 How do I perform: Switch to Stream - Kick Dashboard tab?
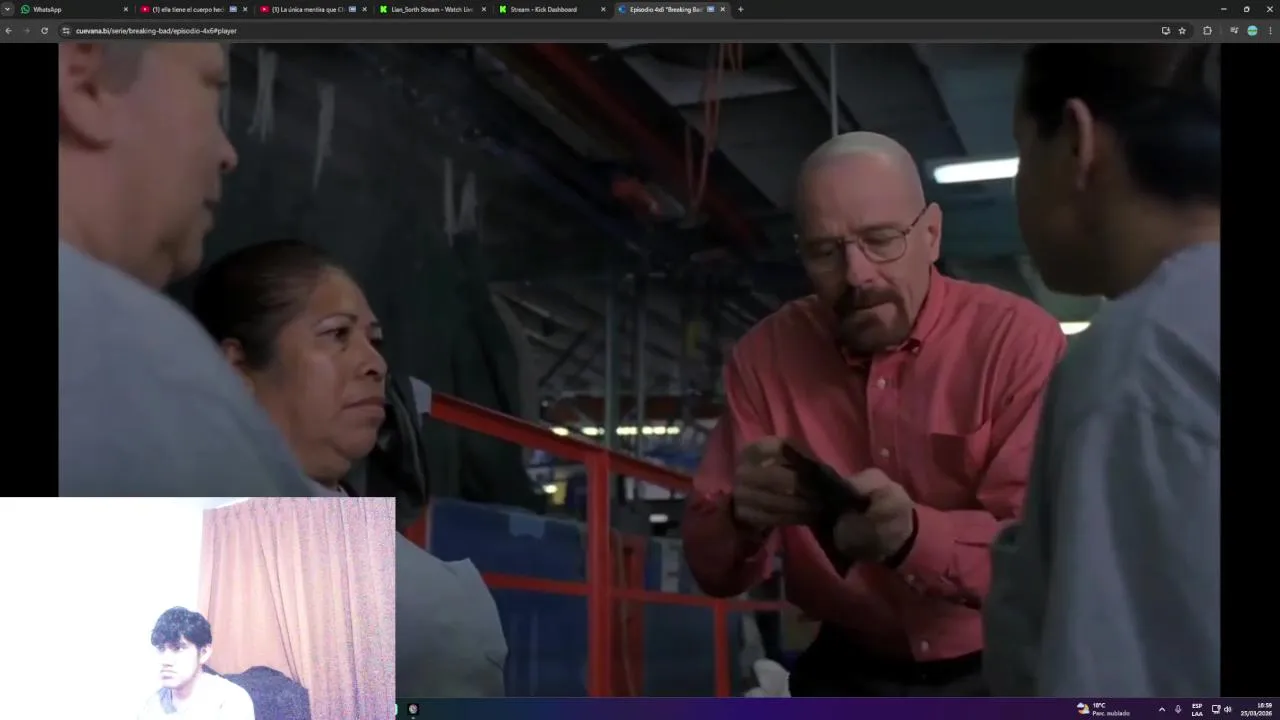point(552,9)
